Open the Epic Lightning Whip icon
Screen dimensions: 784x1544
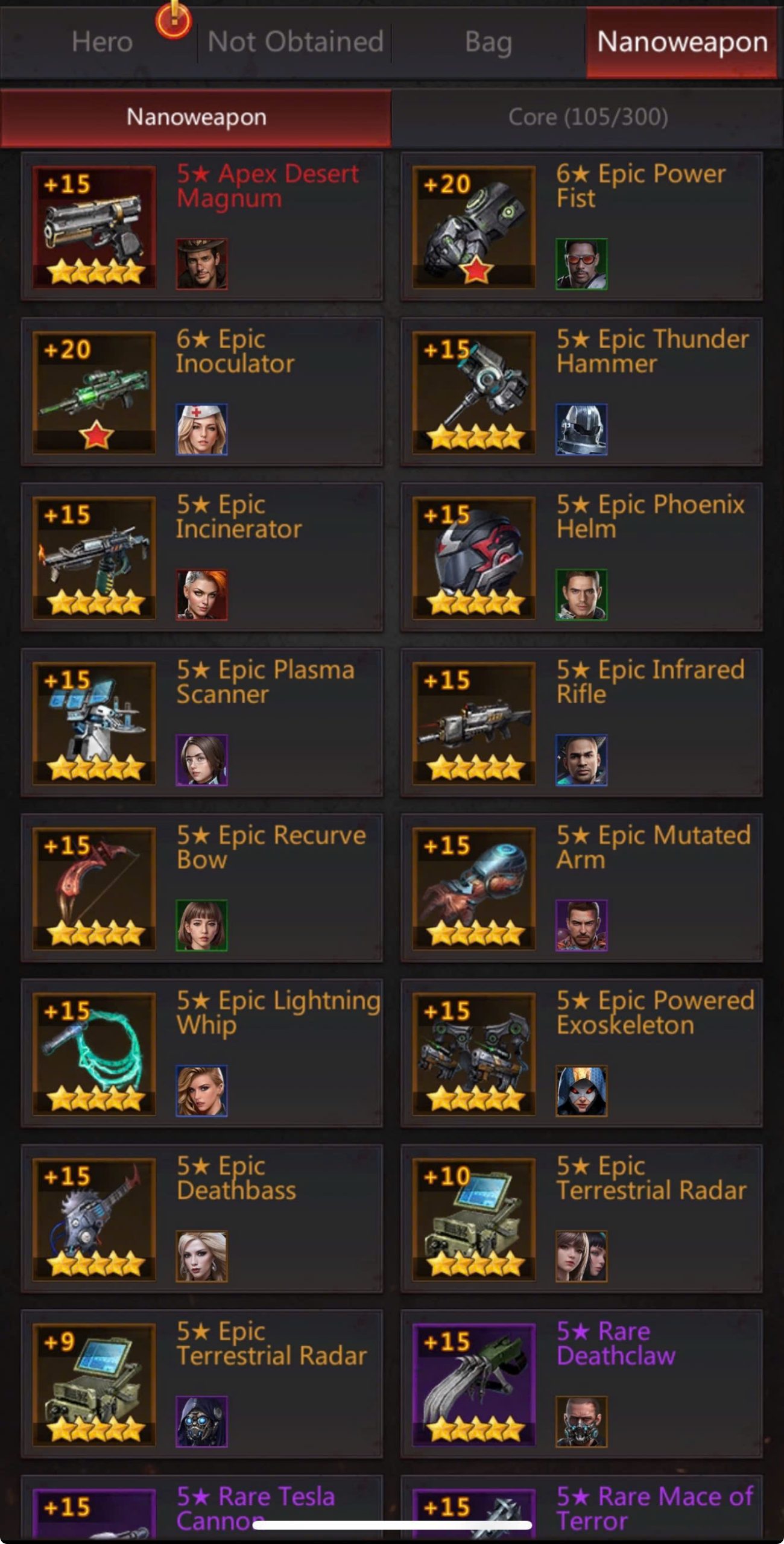coord(94,1053)
